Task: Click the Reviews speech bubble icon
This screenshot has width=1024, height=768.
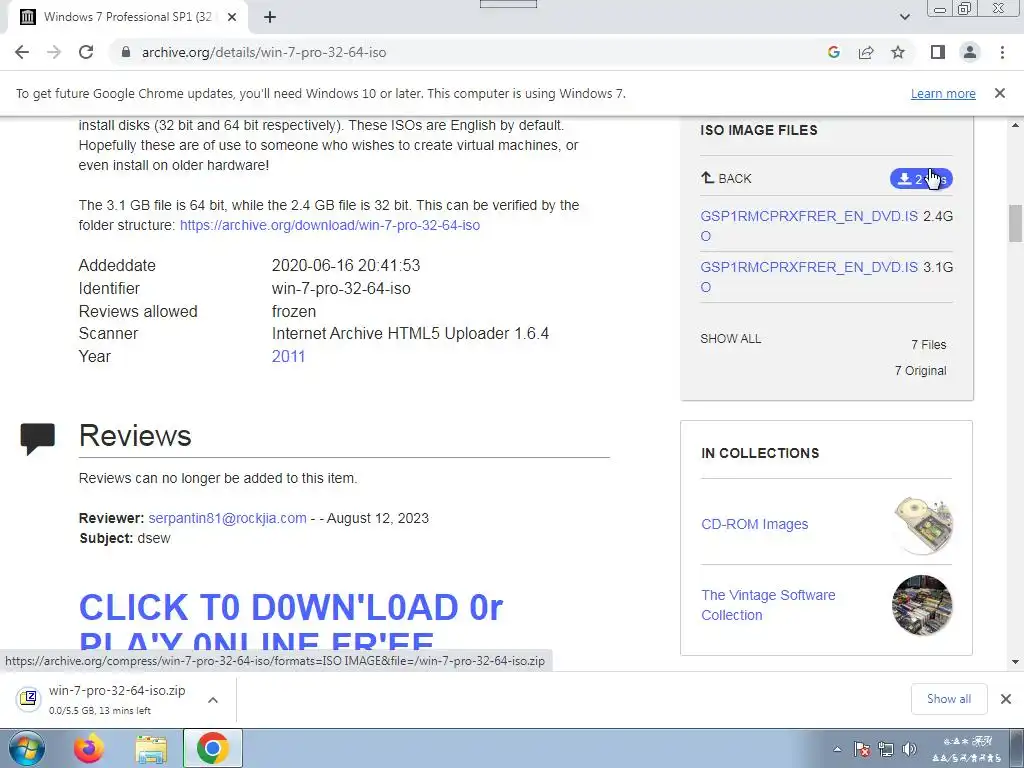Action: 37,439
